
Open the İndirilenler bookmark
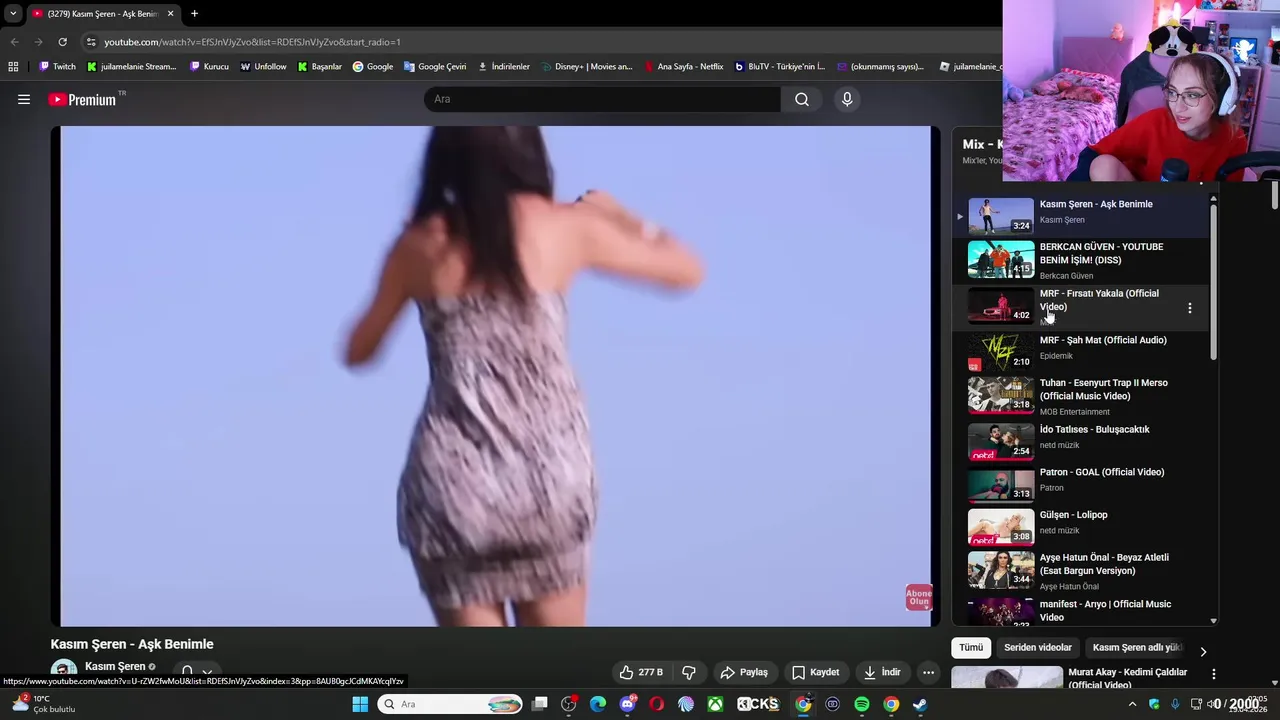[x=503, y=67]
